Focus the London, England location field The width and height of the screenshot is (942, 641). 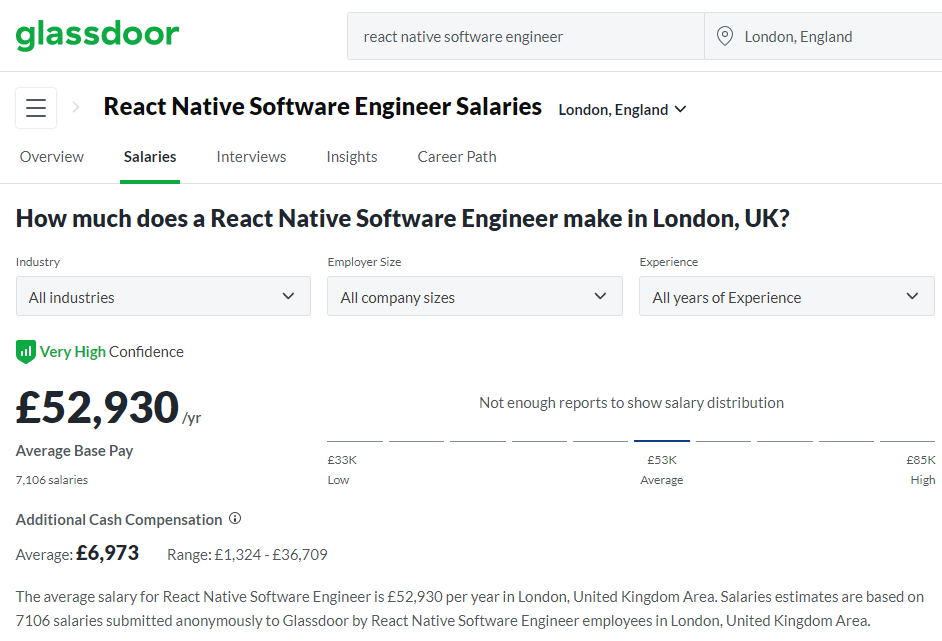pos(823,37)
